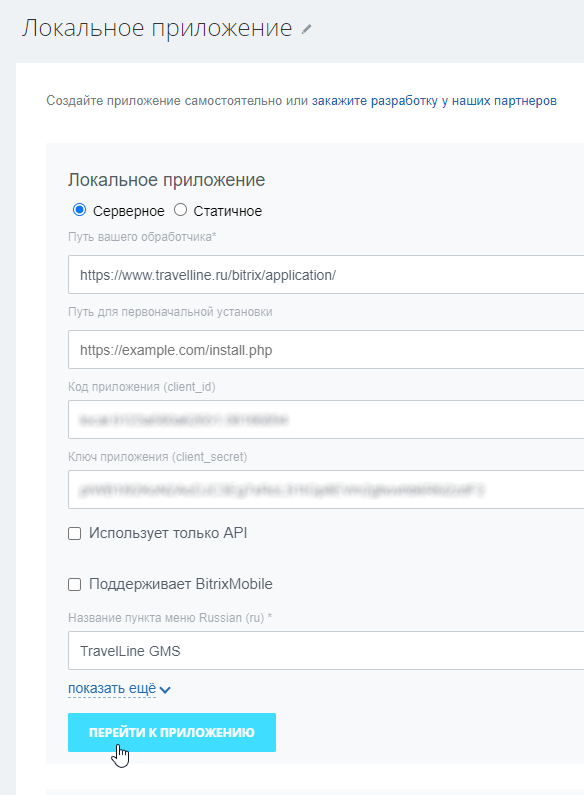
Task: Click the pencil edit icon beside the title
Action: [306, 29]
